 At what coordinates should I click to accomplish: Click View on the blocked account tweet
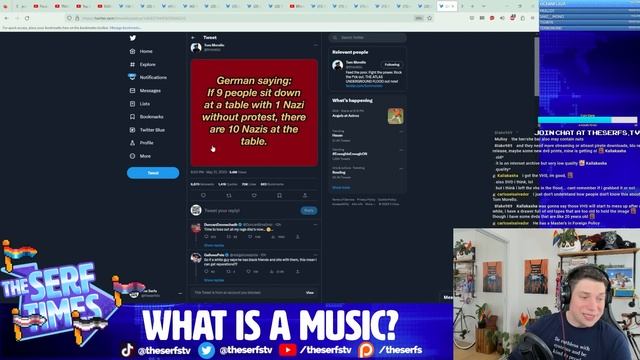[310, 293]
